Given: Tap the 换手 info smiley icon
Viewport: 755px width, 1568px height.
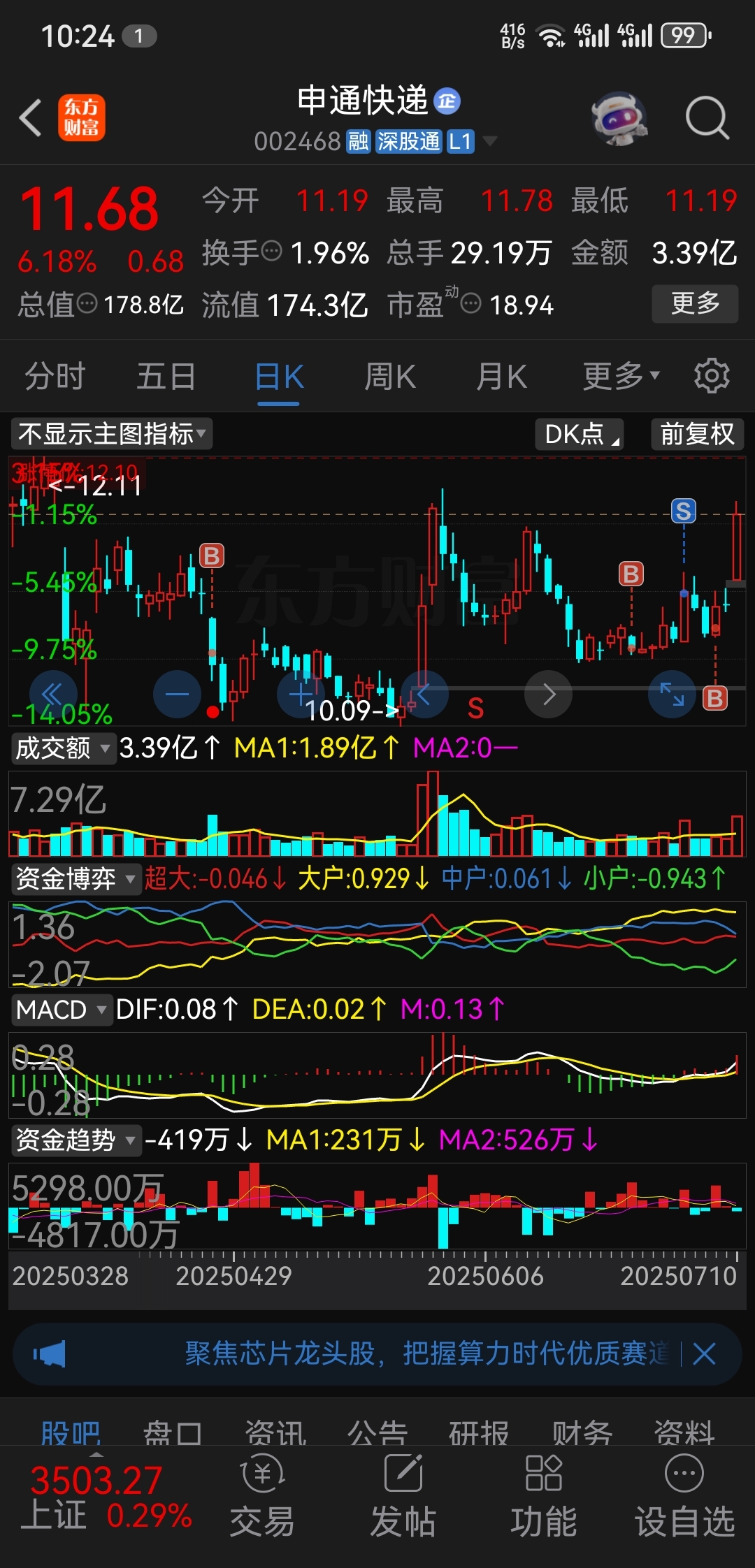Looking at the screenshot, I should [x=271, y=250].
